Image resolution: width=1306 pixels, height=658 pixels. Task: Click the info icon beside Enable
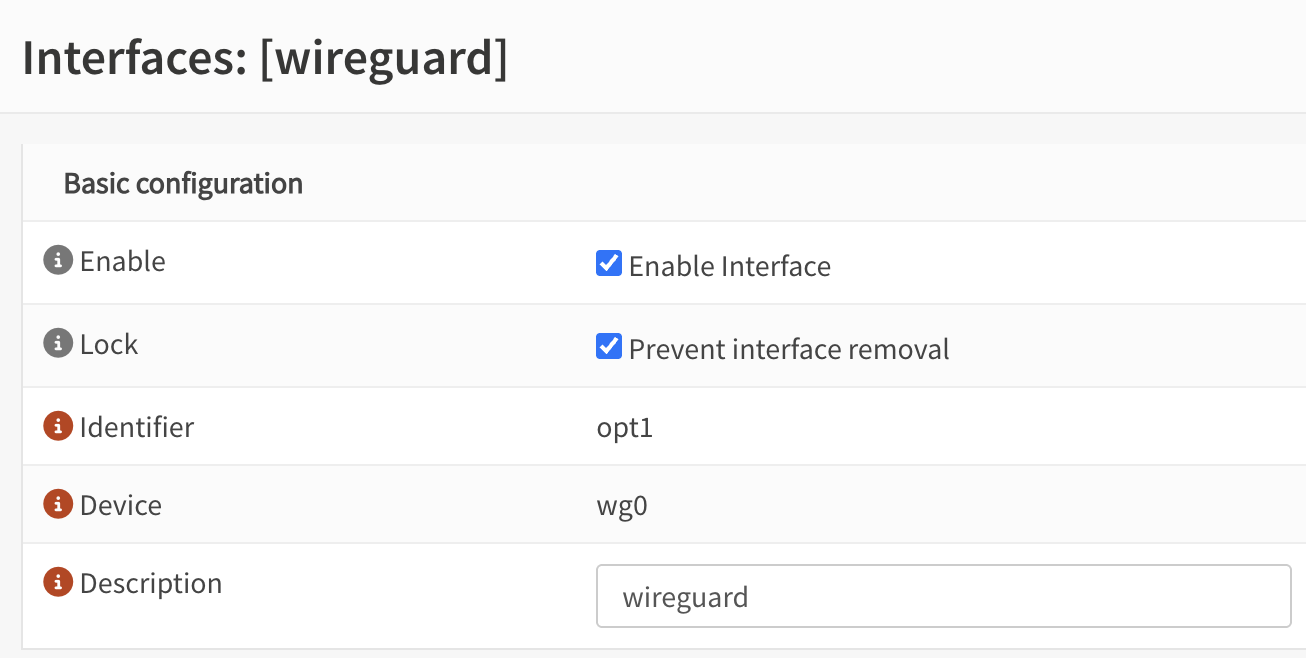58,261
